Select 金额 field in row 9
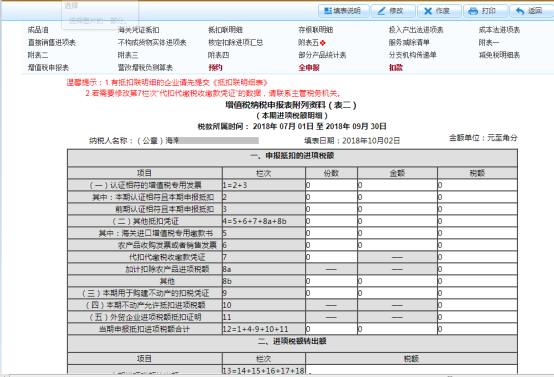This screenshot has width=554, height=377. click(x=397, y=293)
